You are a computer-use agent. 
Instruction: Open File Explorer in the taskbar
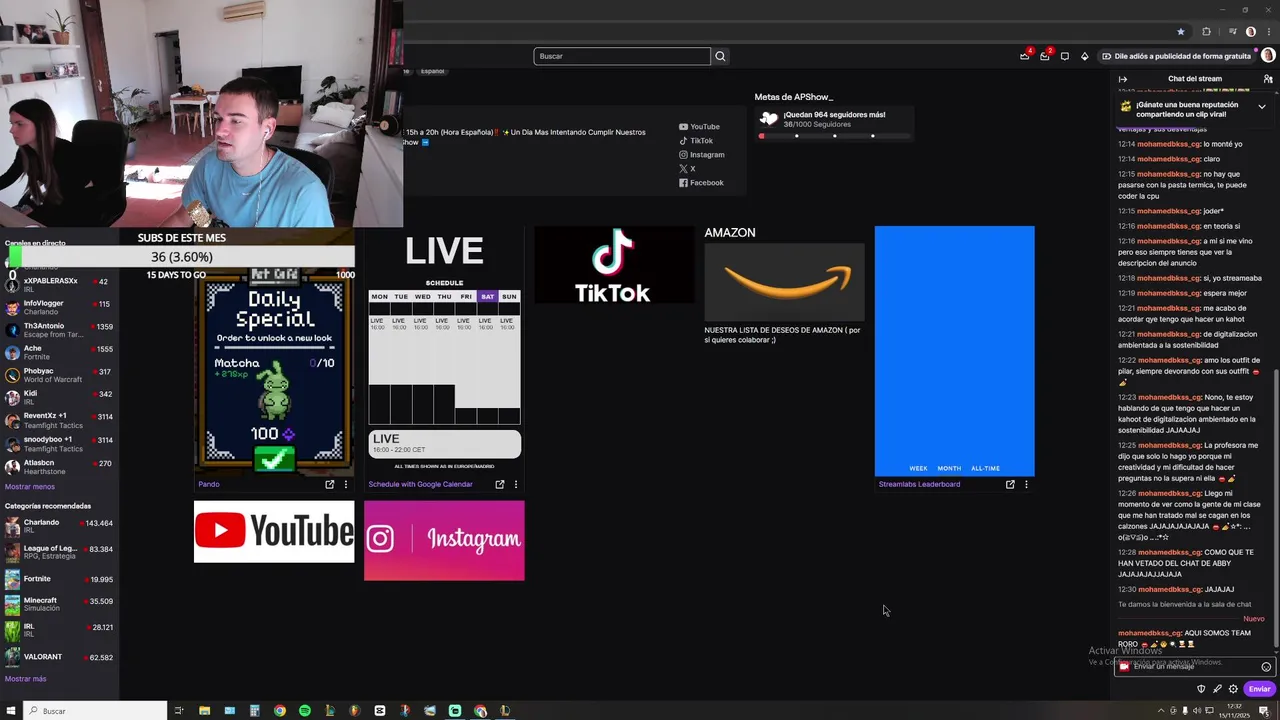pyautogui.click(x=204, y=711)
